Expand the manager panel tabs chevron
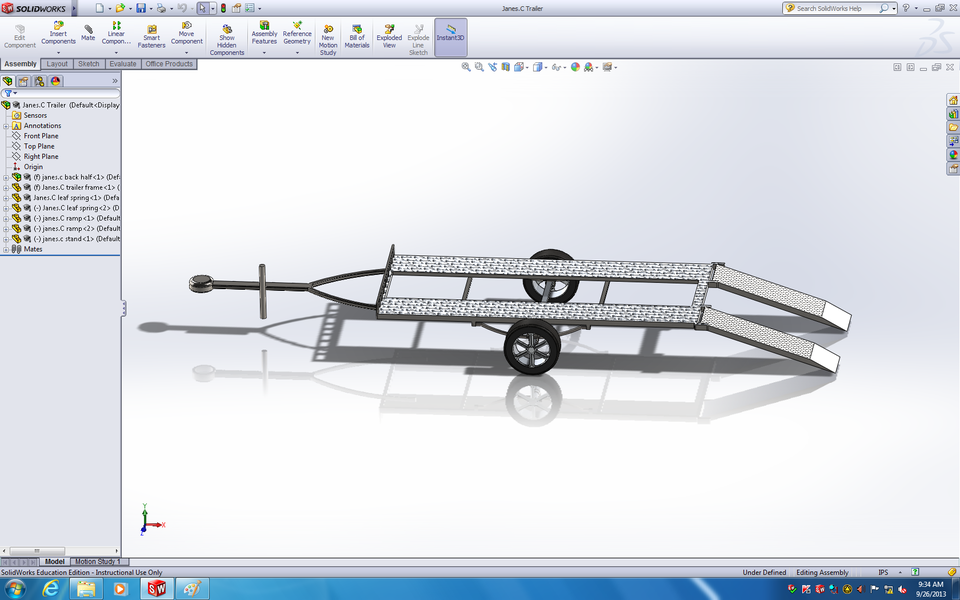The width and height of the screenshot is (960, 600). 114,81
